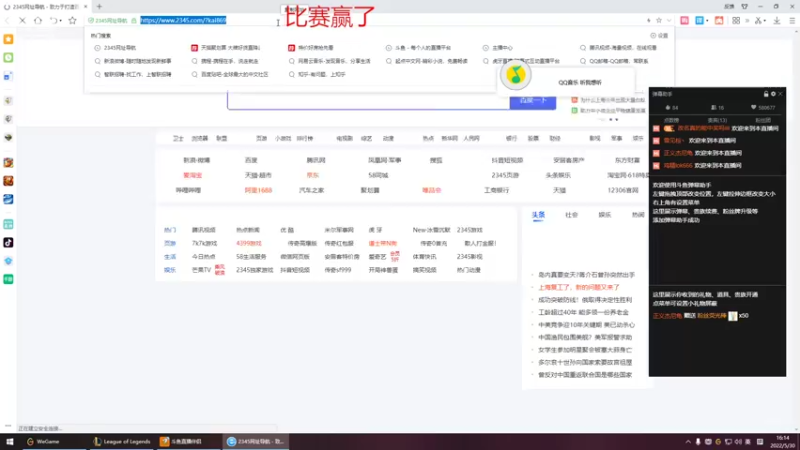The width and height of the screenshot is (800, 450).
Task: Open the 阿里1688 link
Action: (x=258, y=190)
